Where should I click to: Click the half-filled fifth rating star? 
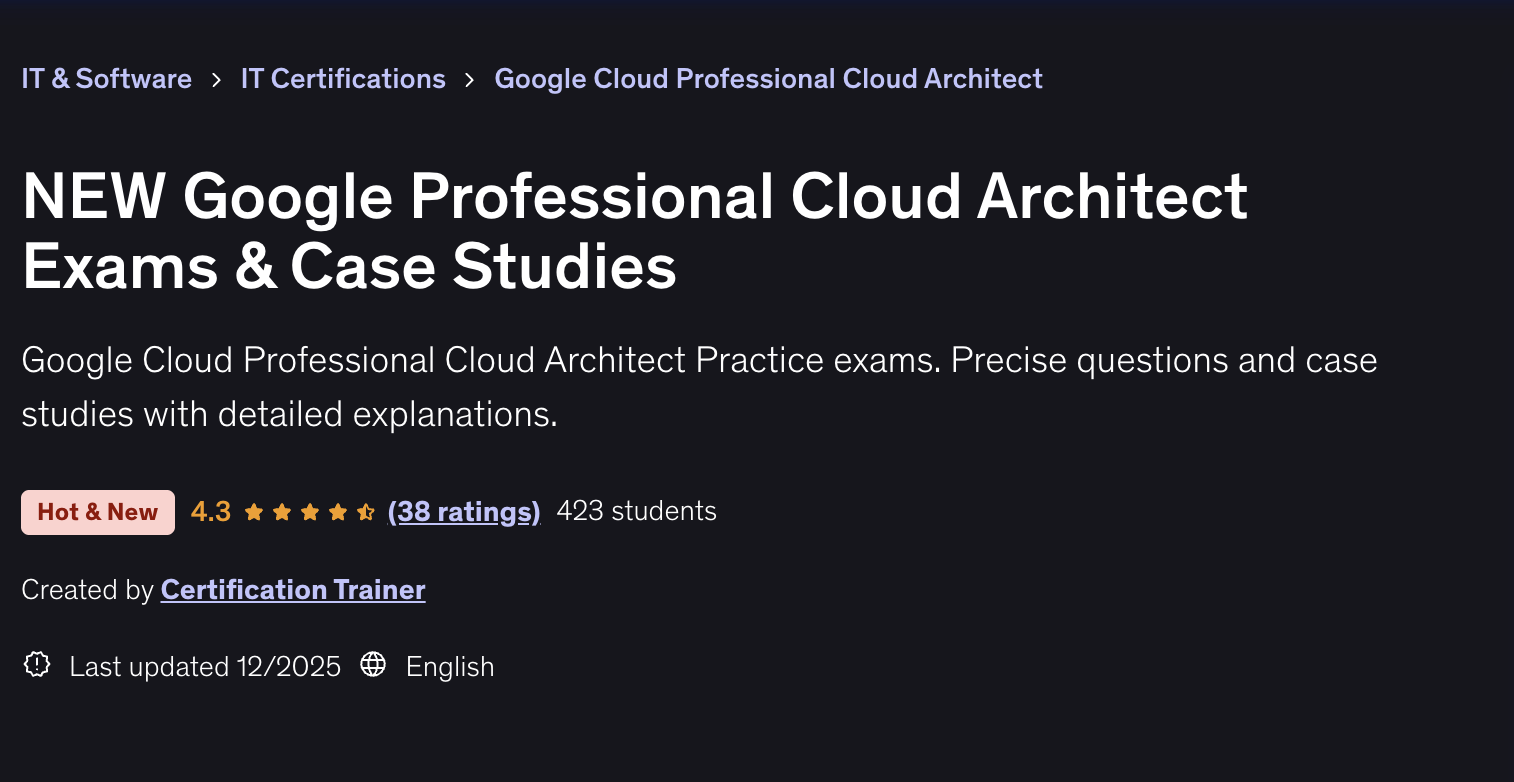click(x=363, y=511)
